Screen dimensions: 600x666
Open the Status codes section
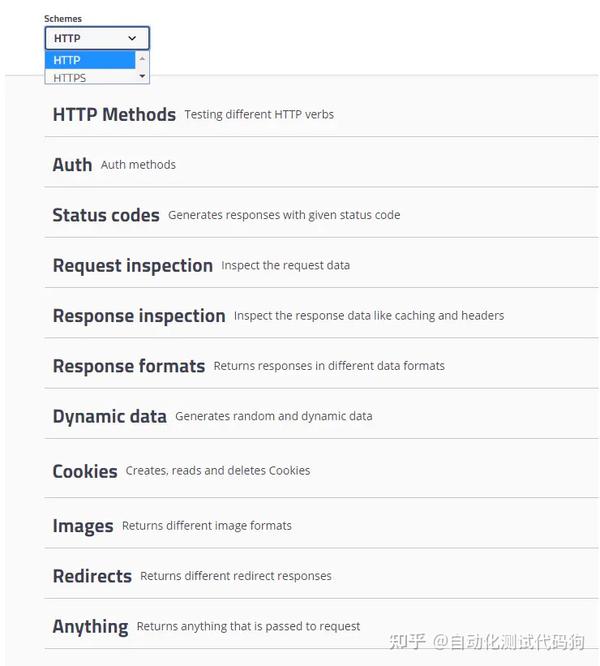tap(105, 215)
